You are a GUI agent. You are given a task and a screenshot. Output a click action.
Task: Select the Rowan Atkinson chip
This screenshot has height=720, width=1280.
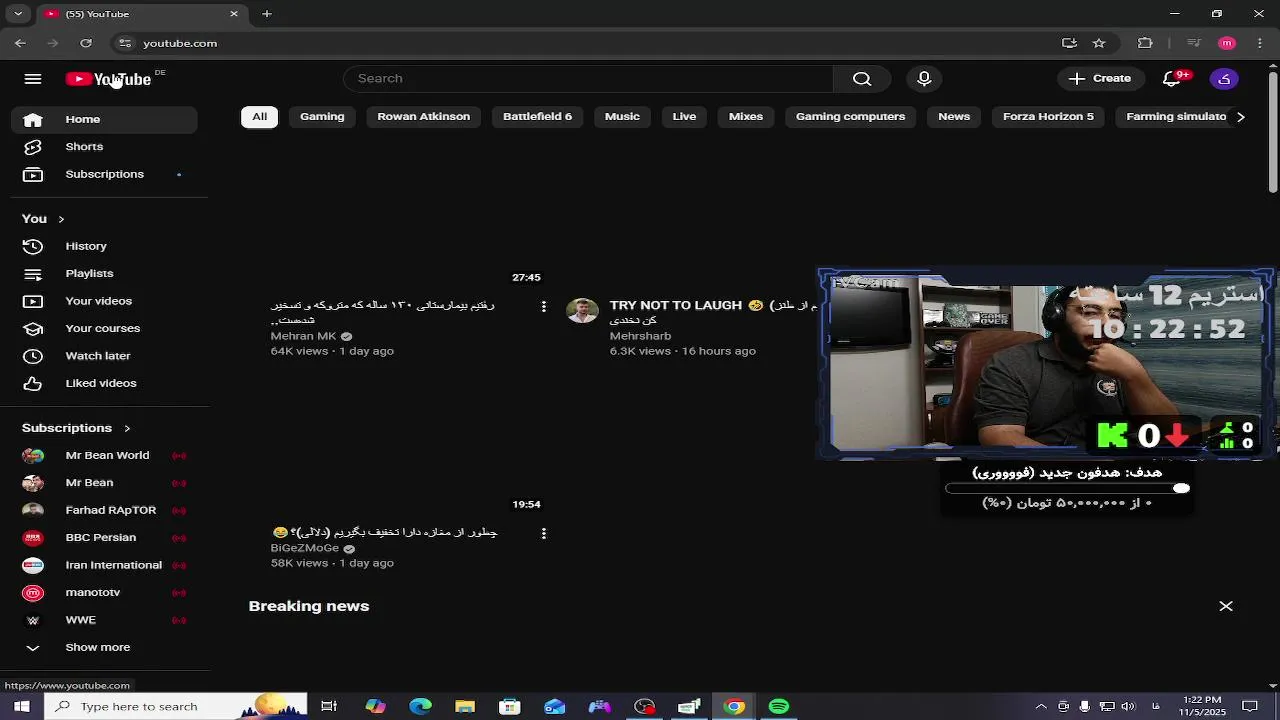(423, 117)
